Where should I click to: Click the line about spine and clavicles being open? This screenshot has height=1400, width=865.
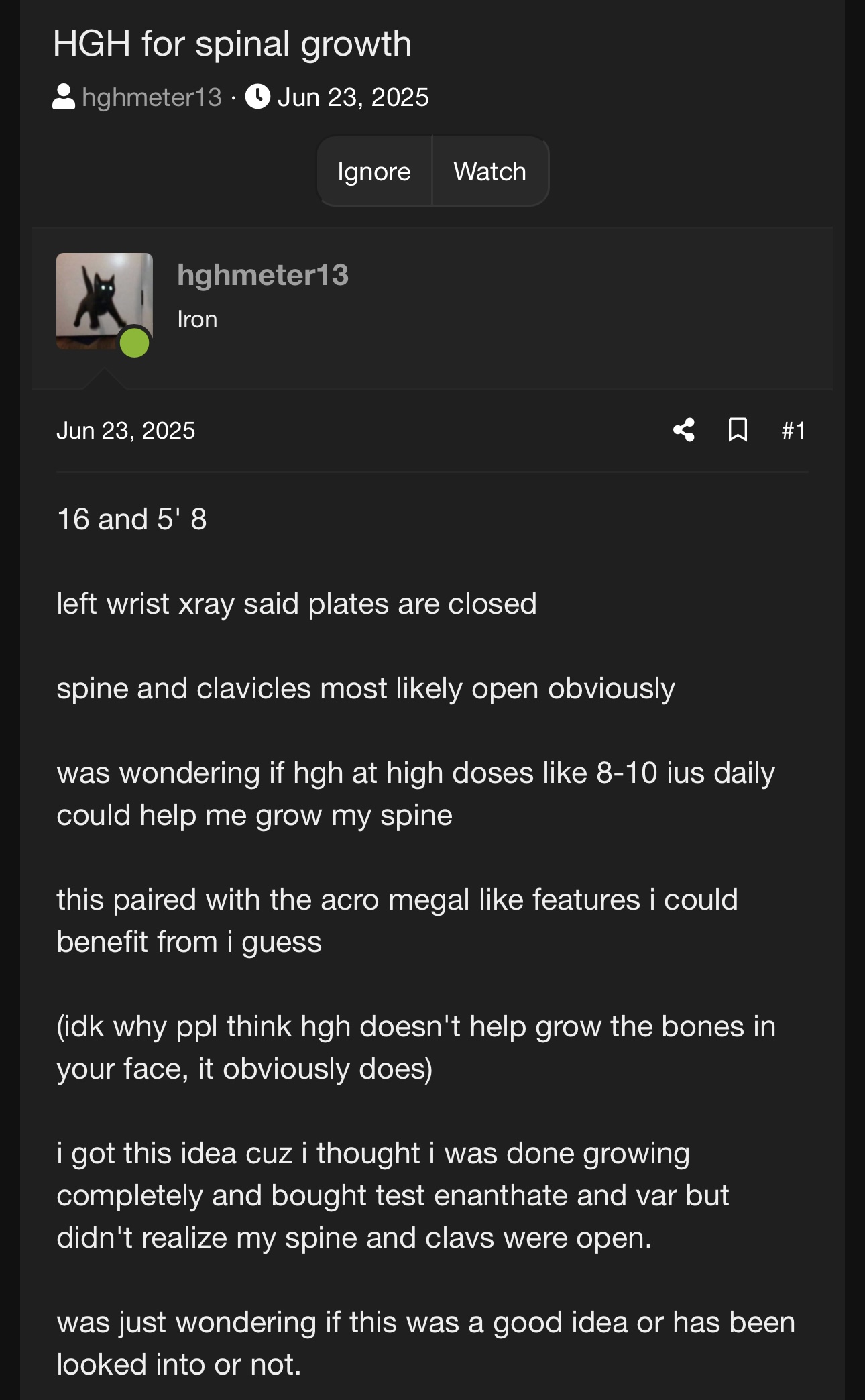coord(366,689)
